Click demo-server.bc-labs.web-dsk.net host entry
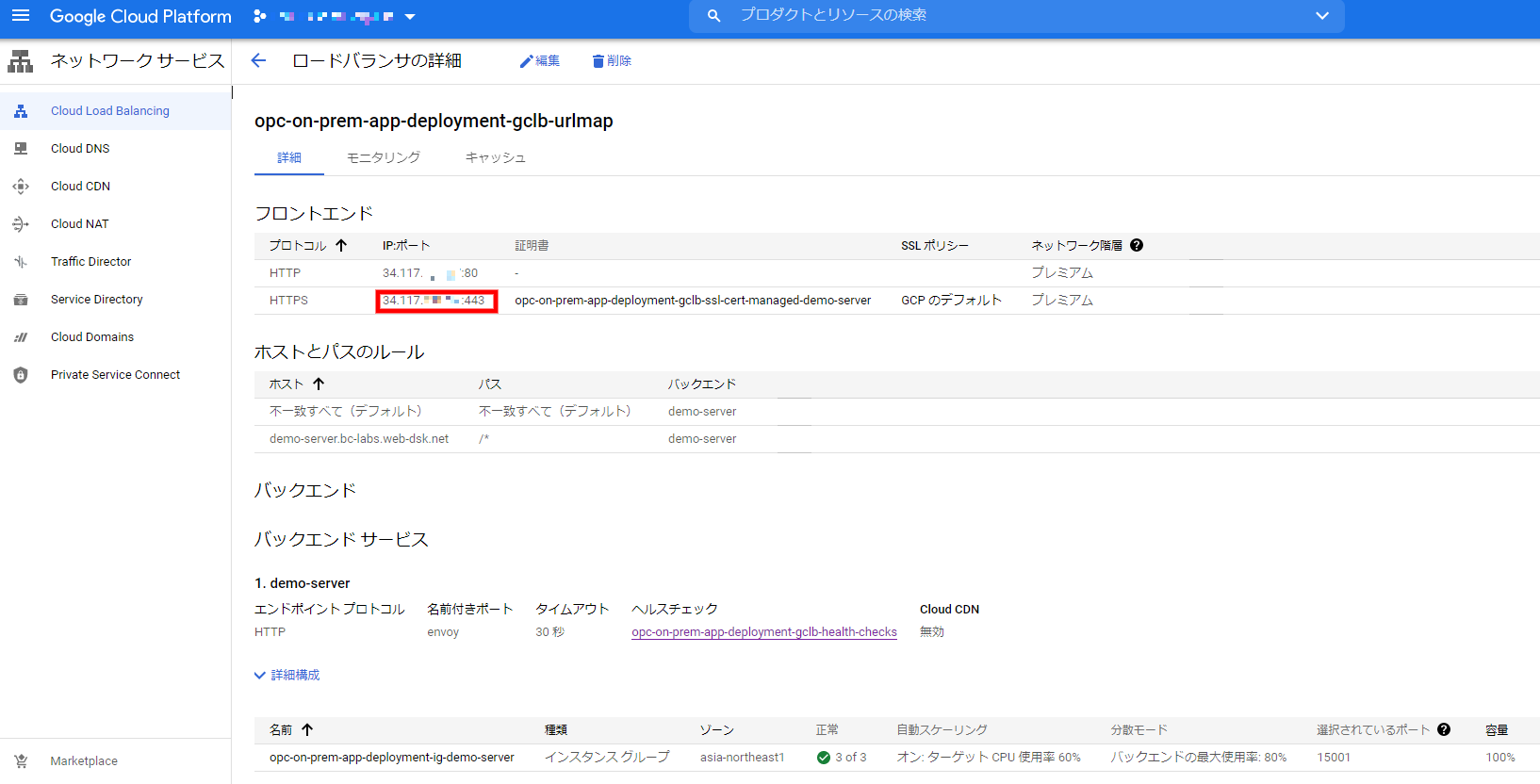The image size is (1540, 784). click(359, 439)
